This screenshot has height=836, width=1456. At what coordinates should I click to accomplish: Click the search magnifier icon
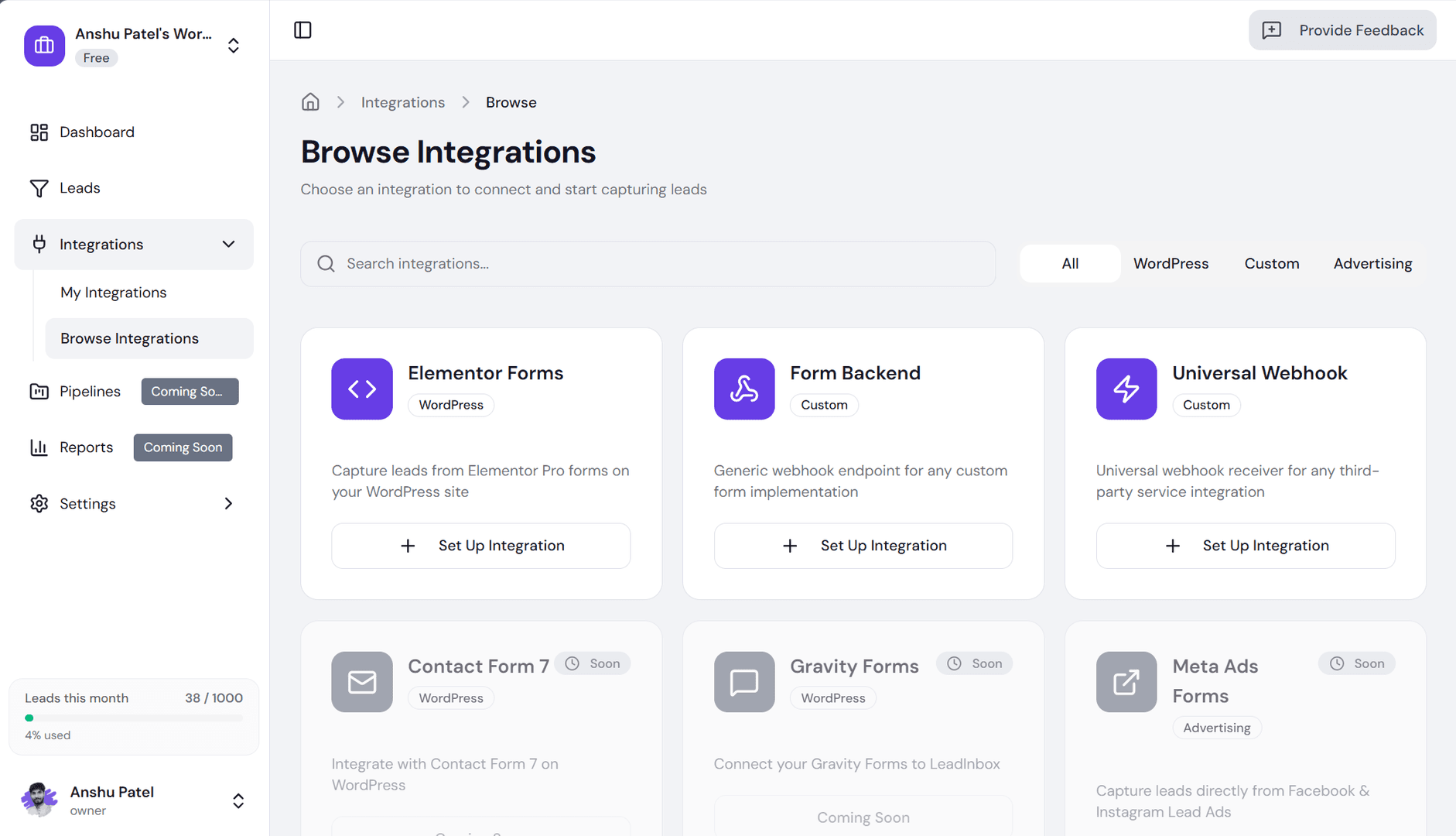point(326,264)
